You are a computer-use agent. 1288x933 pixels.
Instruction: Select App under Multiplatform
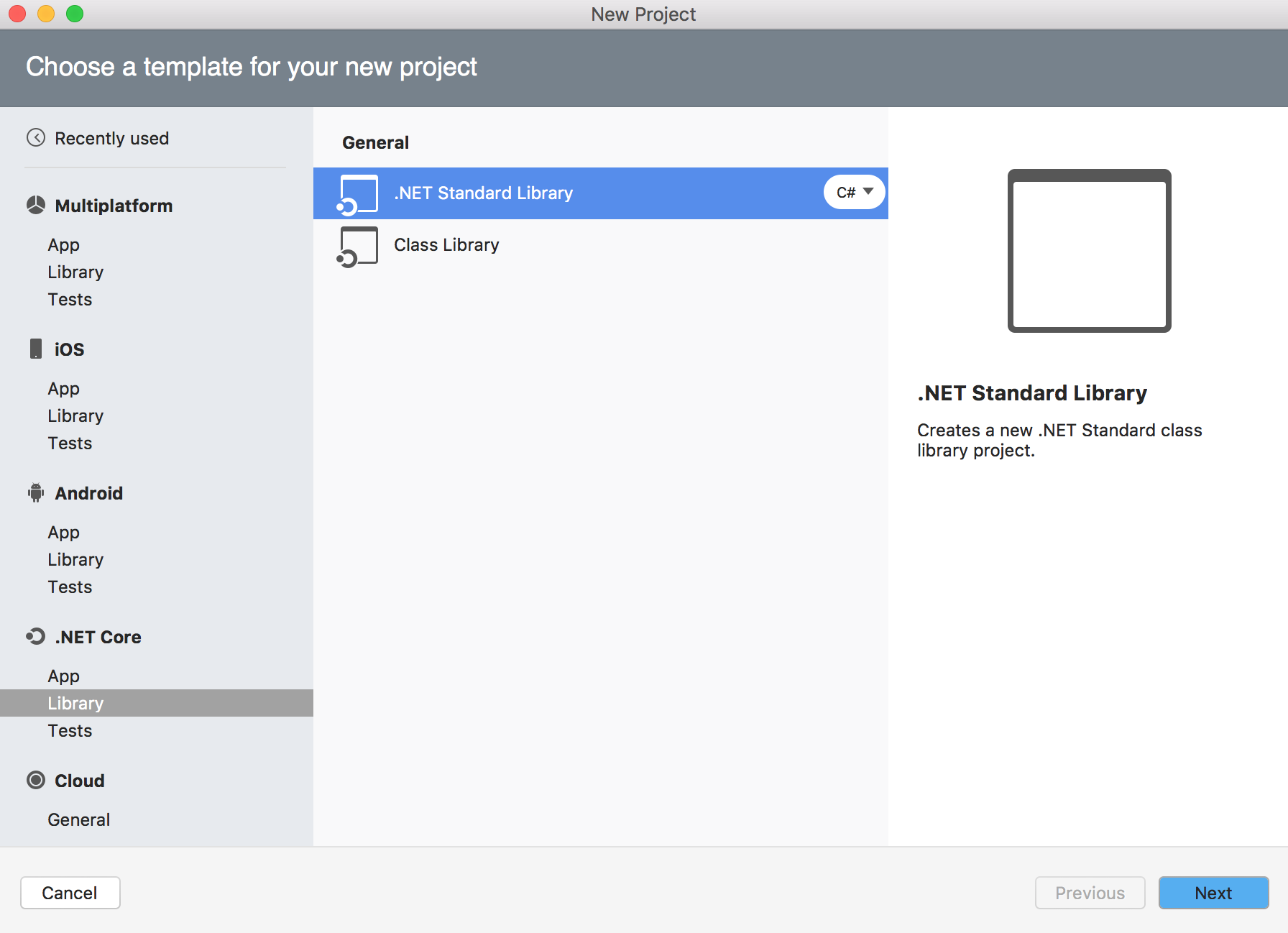(x=64, y=245)
